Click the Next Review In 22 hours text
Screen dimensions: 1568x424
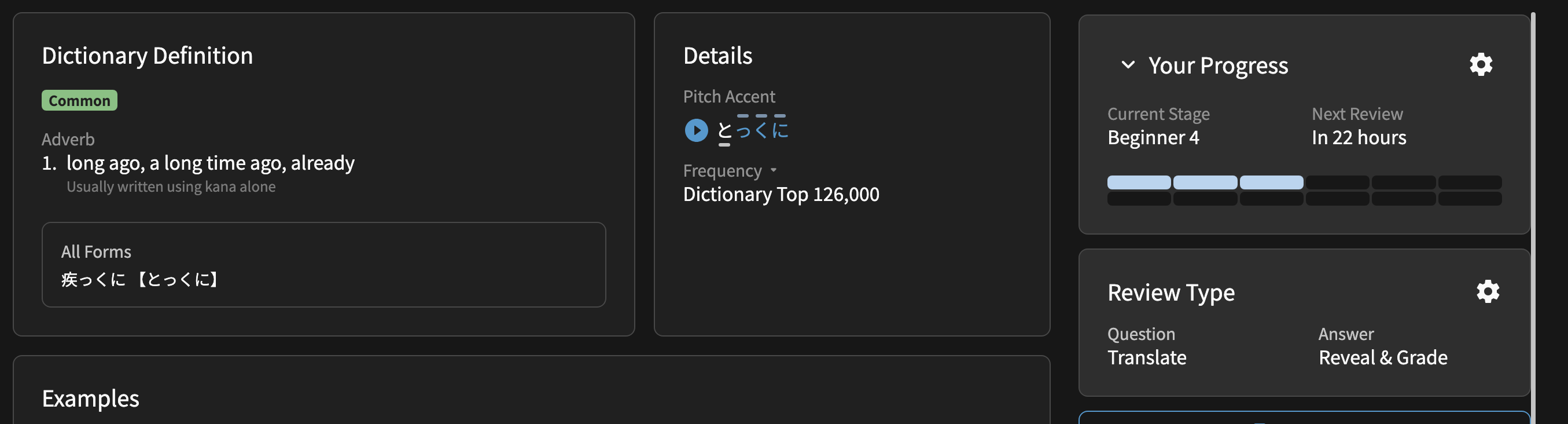[x=1359, y=138]
